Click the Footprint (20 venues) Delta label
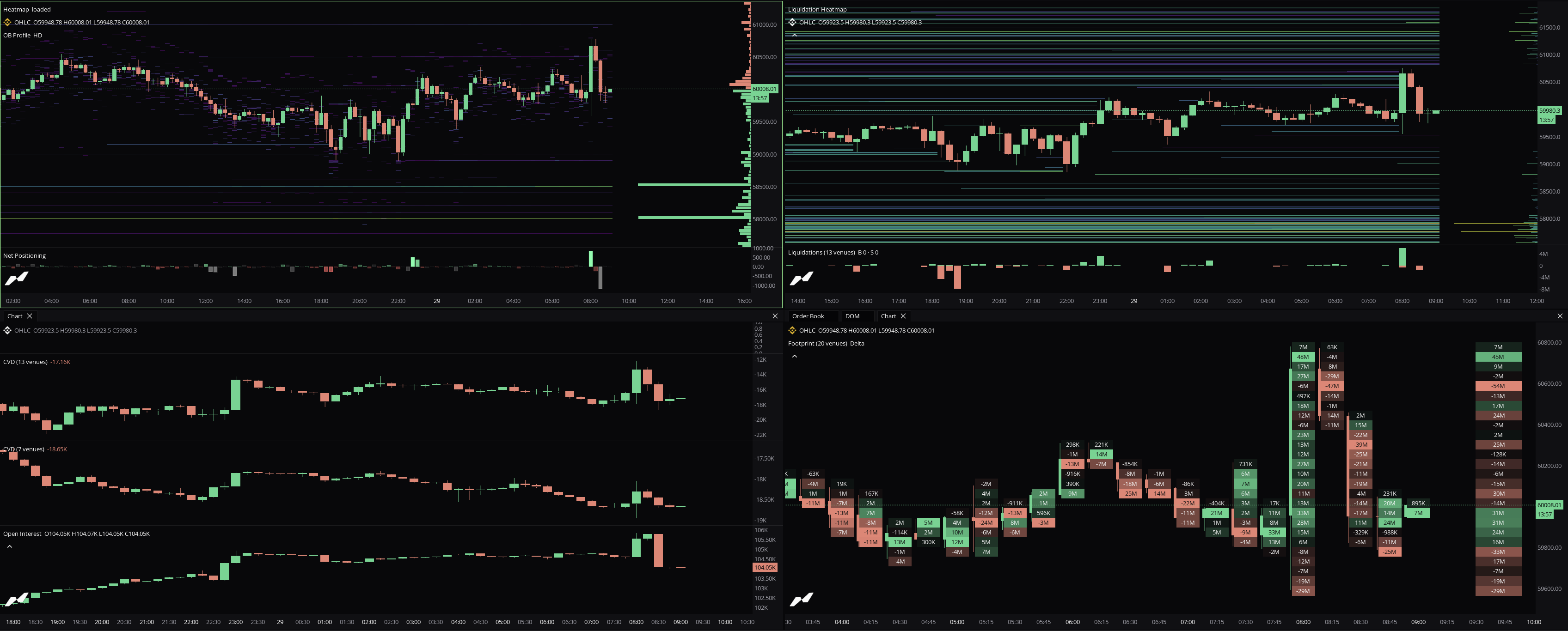Screen dimensions: 1568x631 [x=826, y=343]
